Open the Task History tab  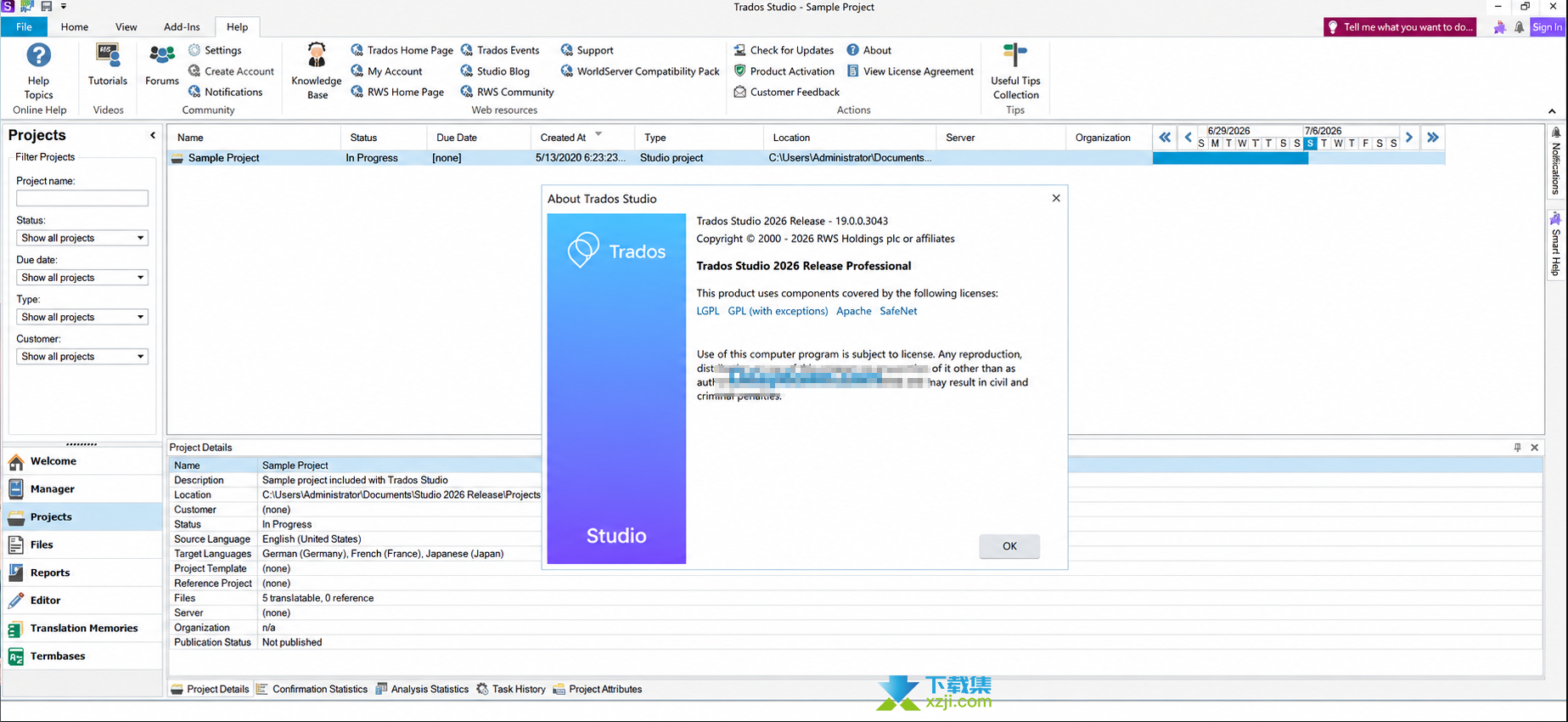click(511, 689)
